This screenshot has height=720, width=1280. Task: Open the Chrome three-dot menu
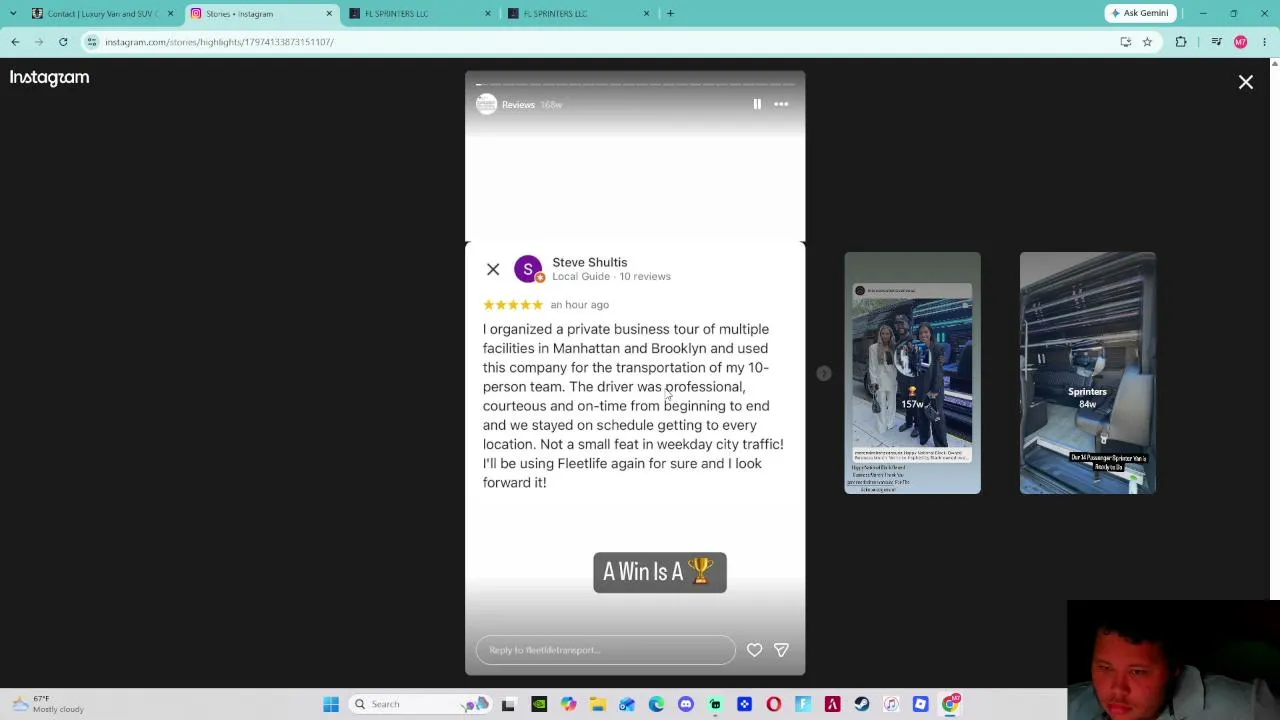(x=1265, y=42)
